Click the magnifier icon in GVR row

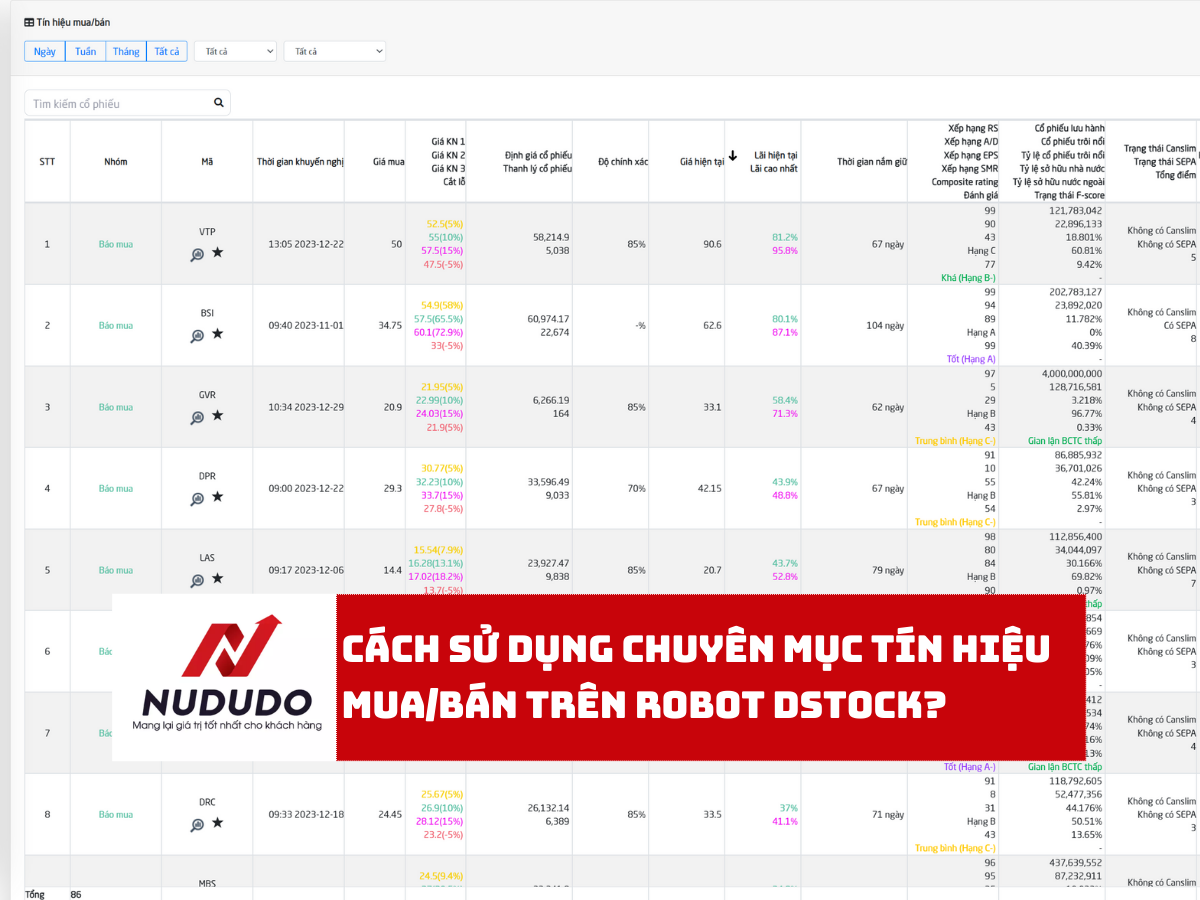coord(197,417)
